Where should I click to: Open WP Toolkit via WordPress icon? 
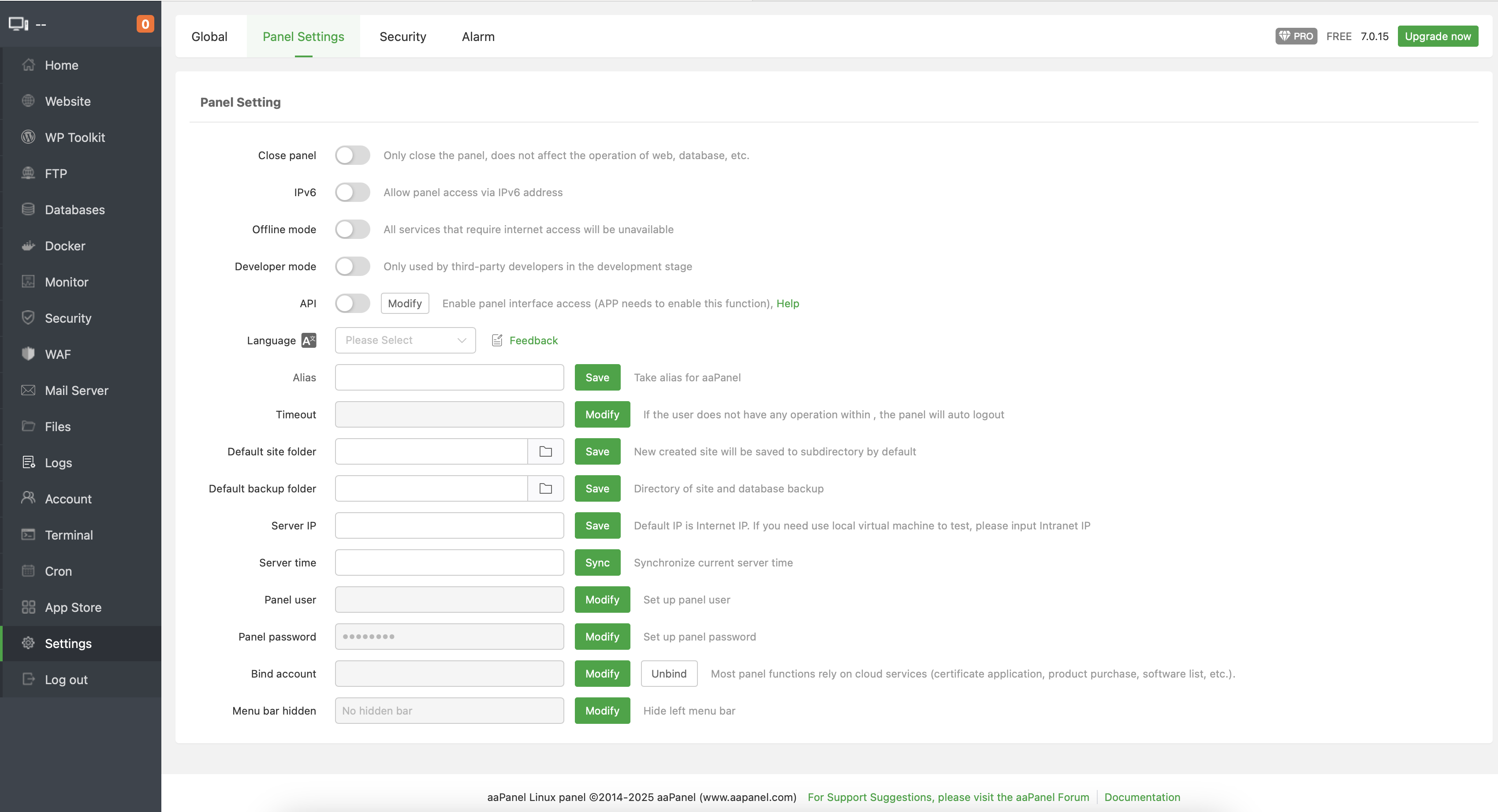28,137
